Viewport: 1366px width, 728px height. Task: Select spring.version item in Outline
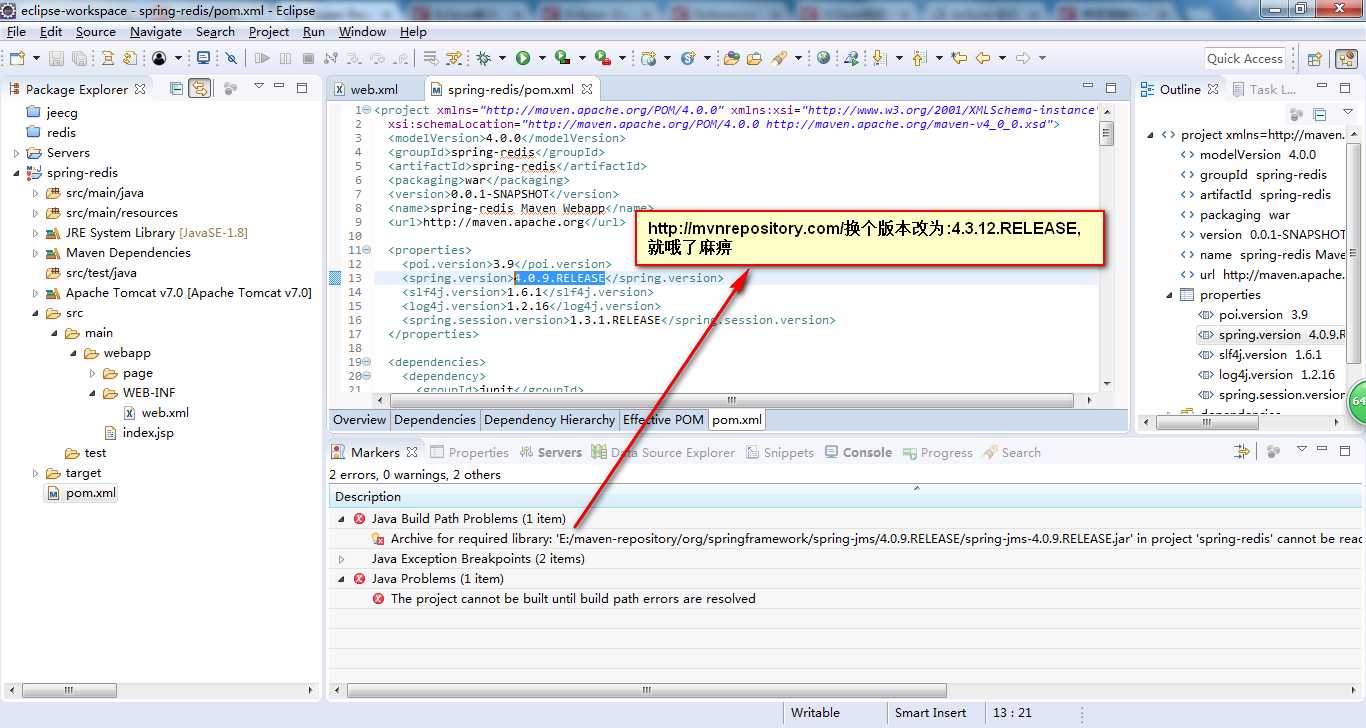click(1272, 335)
